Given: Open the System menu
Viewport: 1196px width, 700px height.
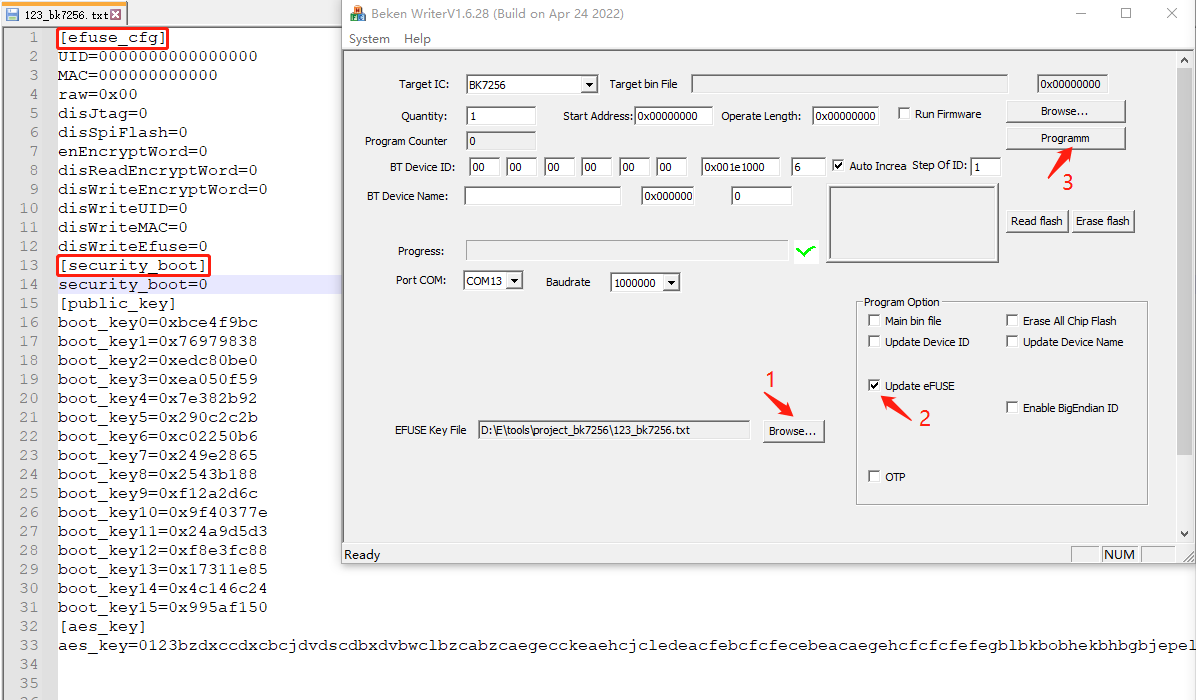Looking at the screenshot, I should click(x=369, y=39).
